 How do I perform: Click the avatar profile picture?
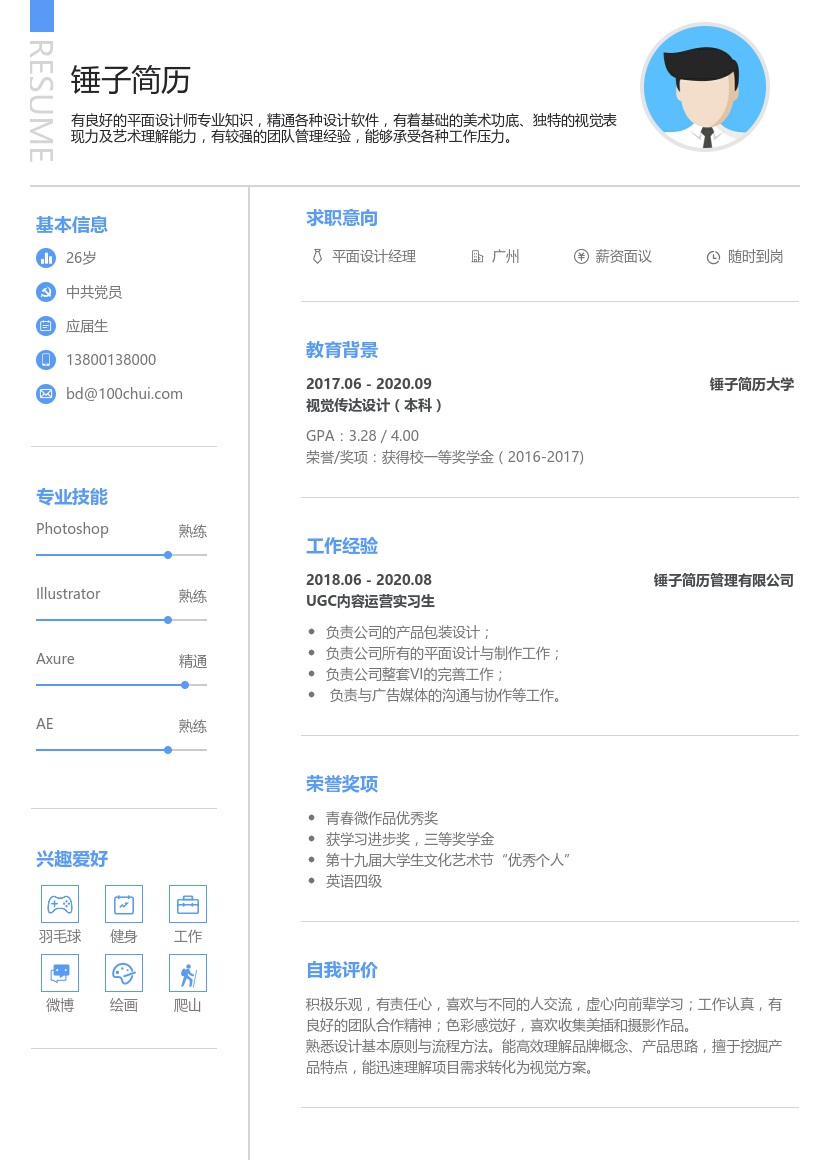click(705, 87)
